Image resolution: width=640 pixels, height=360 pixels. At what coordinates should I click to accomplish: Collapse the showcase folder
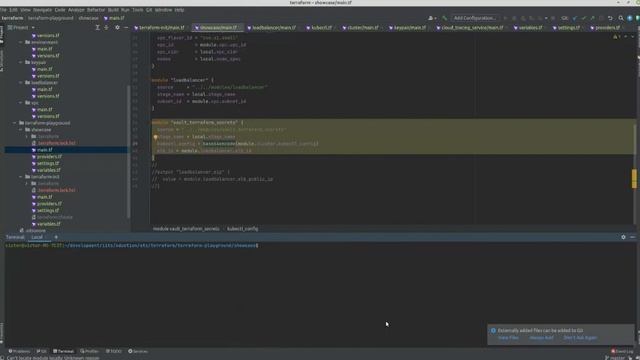pyautogui.click(x=21, y=130)
